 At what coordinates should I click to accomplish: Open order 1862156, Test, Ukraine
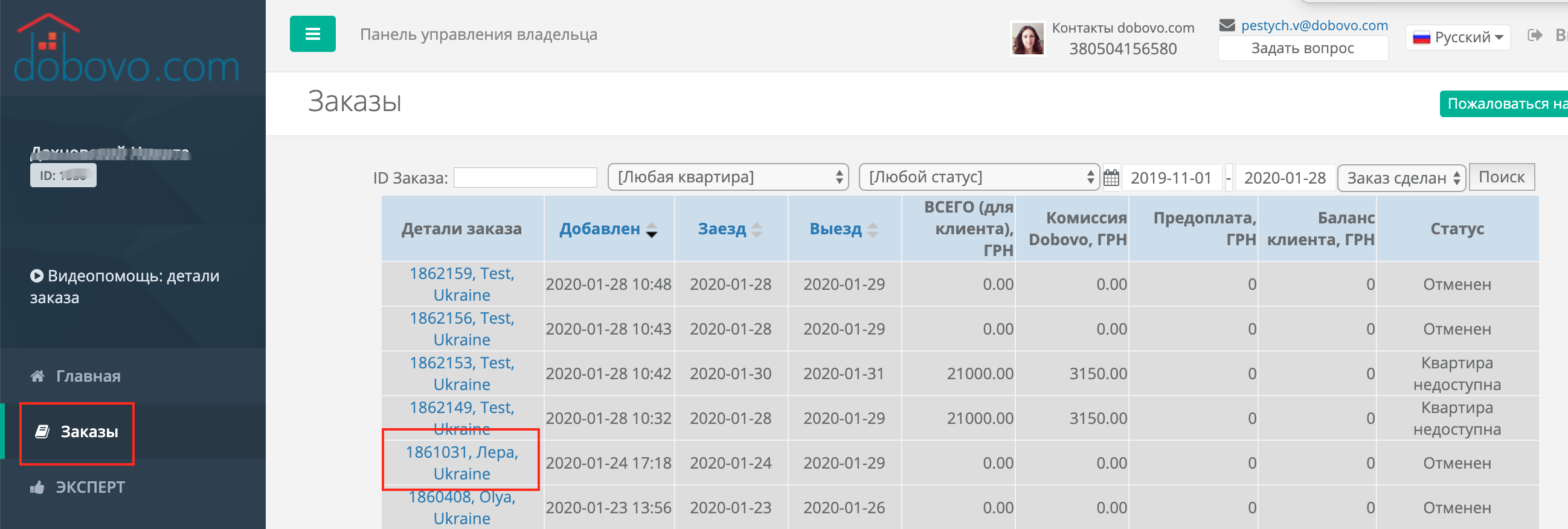point(462,329)
